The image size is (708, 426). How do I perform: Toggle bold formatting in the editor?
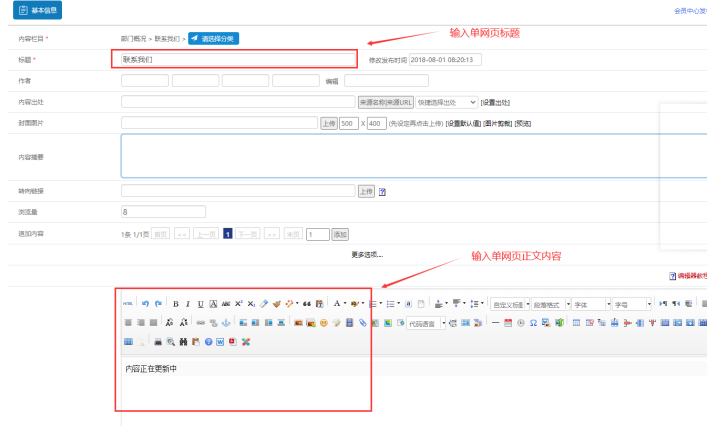[176, 303]
